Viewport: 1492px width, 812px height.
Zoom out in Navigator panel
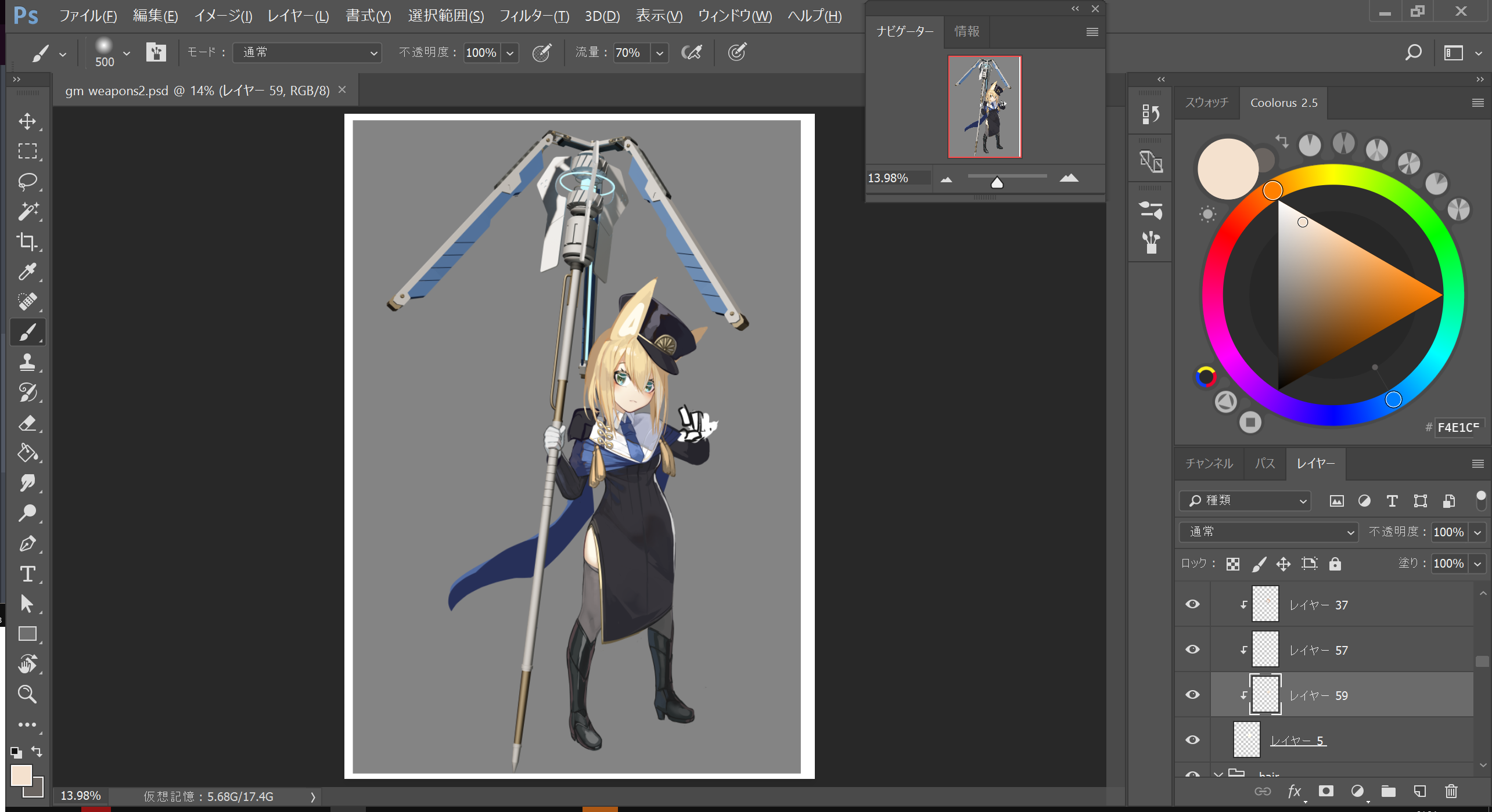click(x=947, y=179)
